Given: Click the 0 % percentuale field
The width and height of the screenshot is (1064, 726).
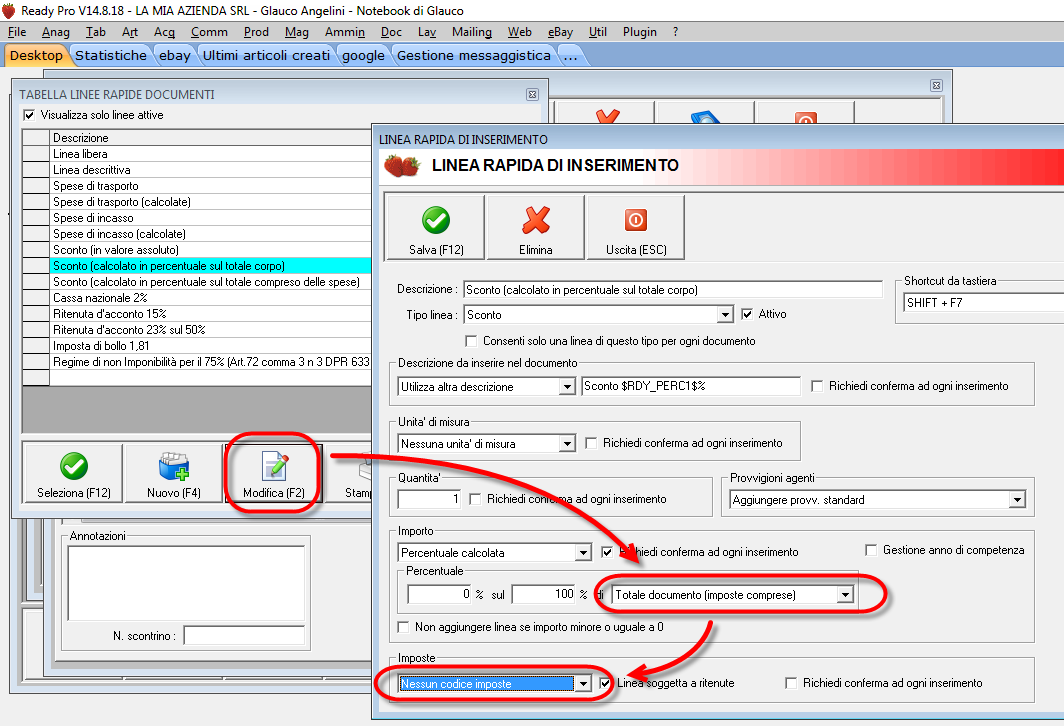Looking at the screenshot, I should [439, 594].
